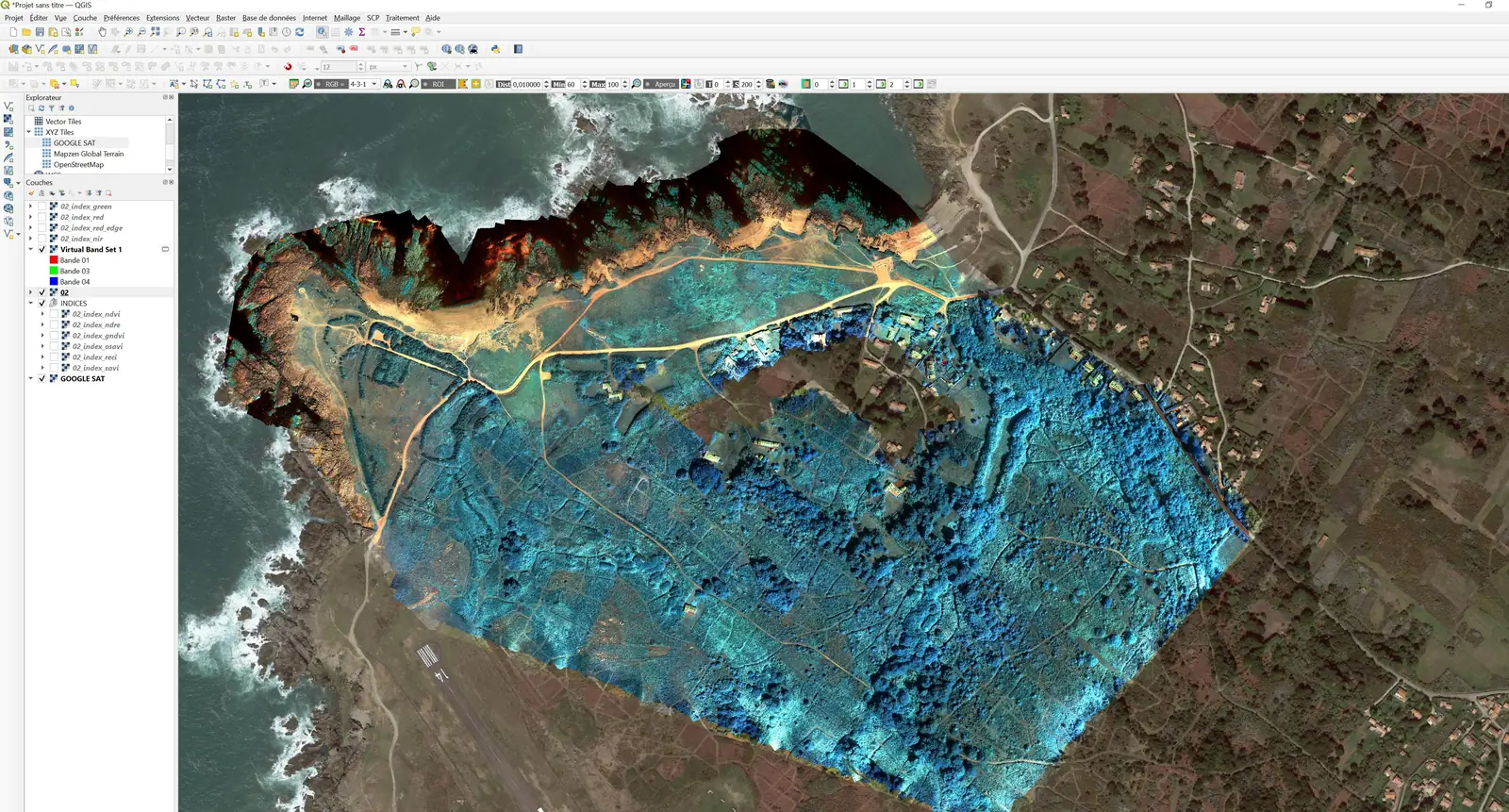The height and width of the screenshot is (812, 1509).
Task: Select OpenStreetMap in the Explorateur tree
Action: click(78, 165)
